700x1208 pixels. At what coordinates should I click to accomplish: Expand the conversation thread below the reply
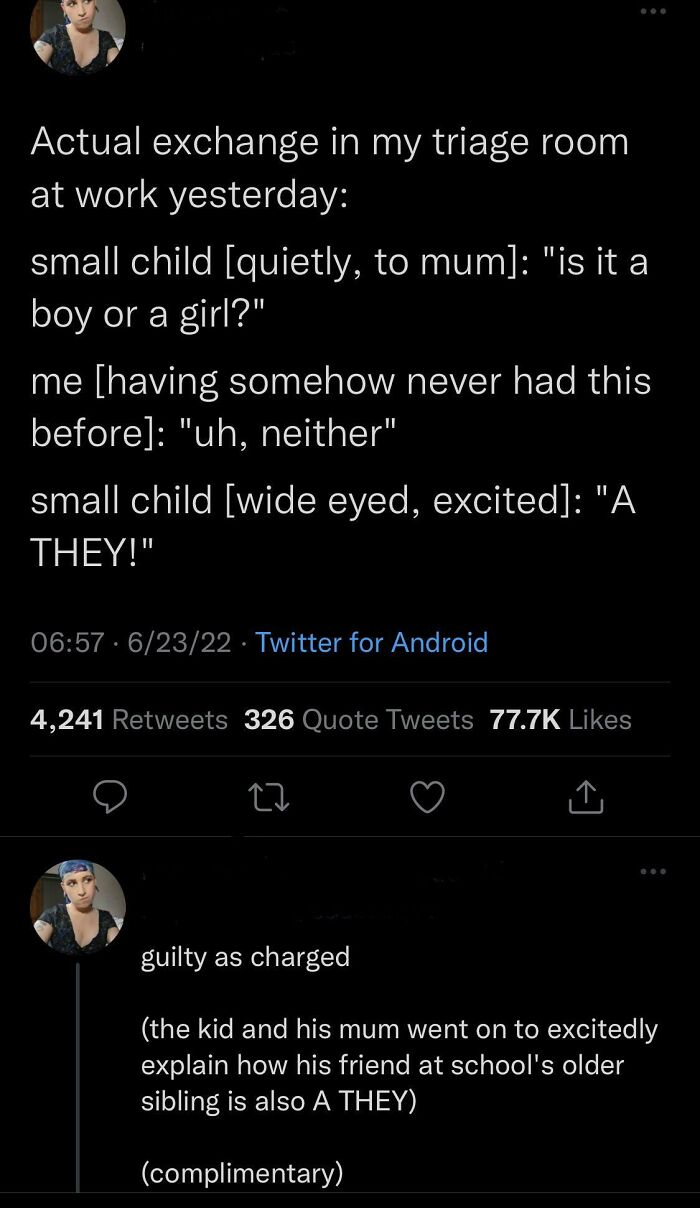78,1080
